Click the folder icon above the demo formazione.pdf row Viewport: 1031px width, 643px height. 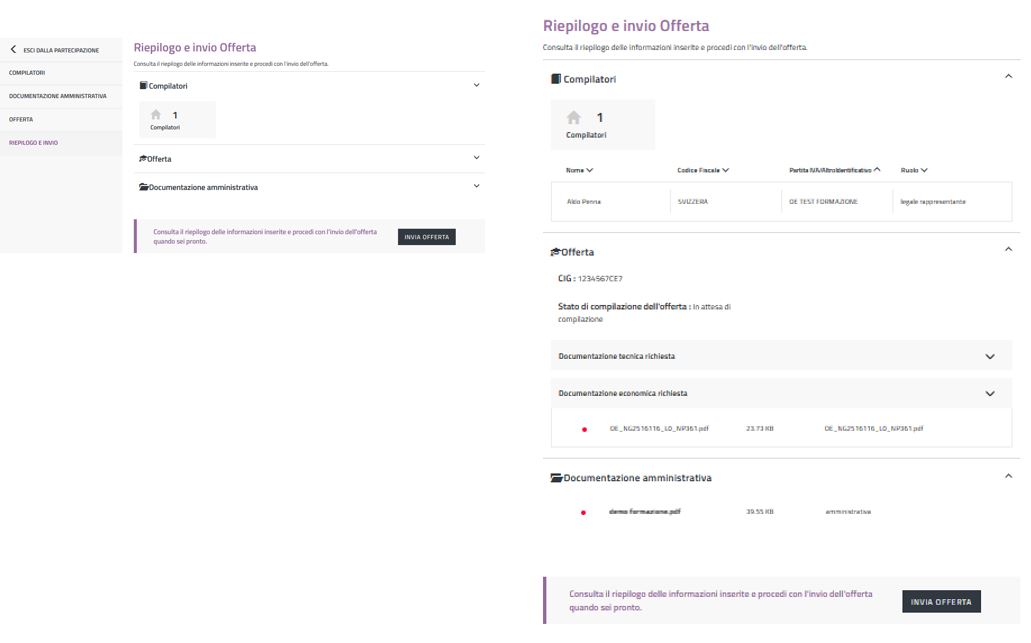coord(556,478)
